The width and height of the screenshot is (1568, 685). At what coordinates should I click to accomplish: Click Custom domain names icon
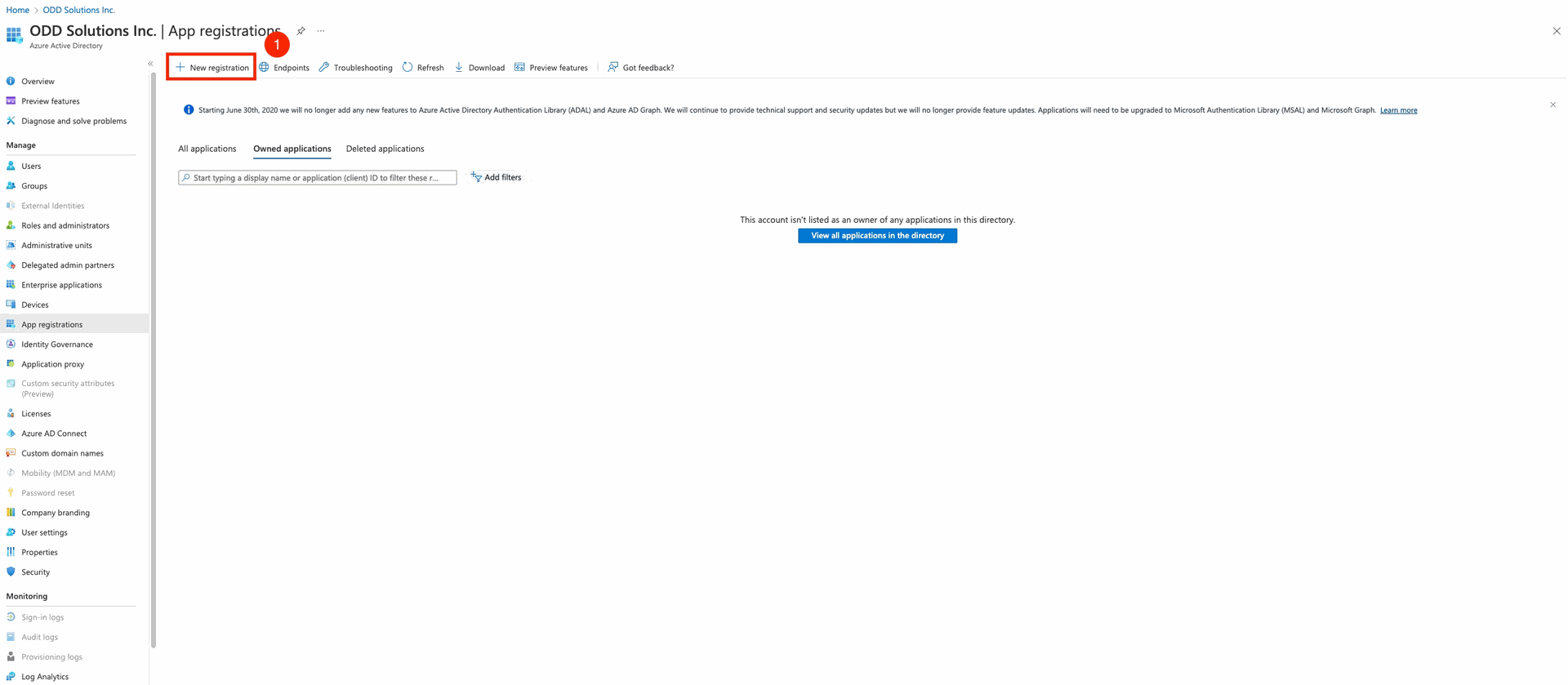pos(11,452)
